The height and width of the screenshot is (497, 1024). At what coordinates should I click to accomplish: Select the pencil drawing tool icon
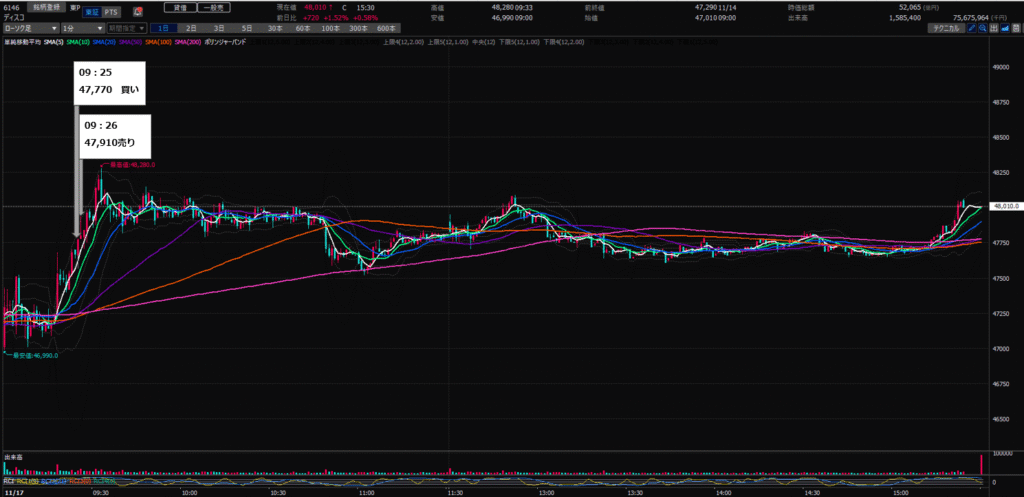[x=970, y=30]
